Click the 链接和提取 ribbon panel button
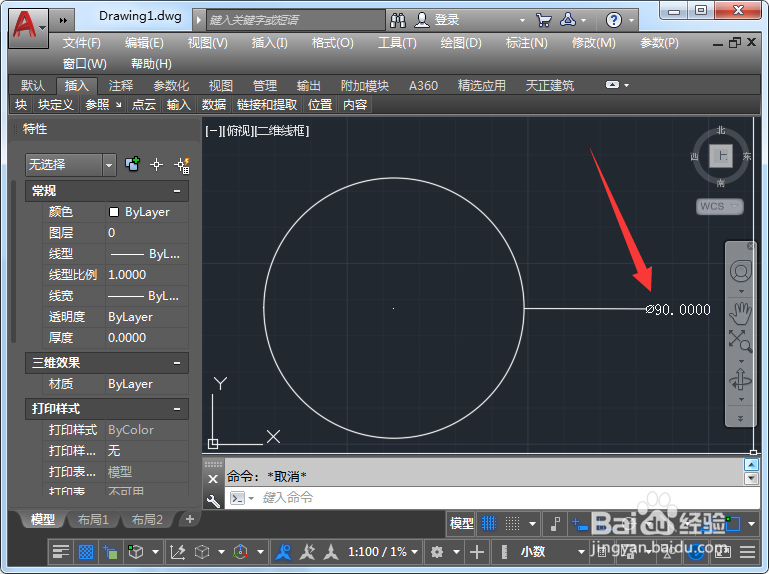Viewport: 769px width, 574px height. [x=267, y=104]
